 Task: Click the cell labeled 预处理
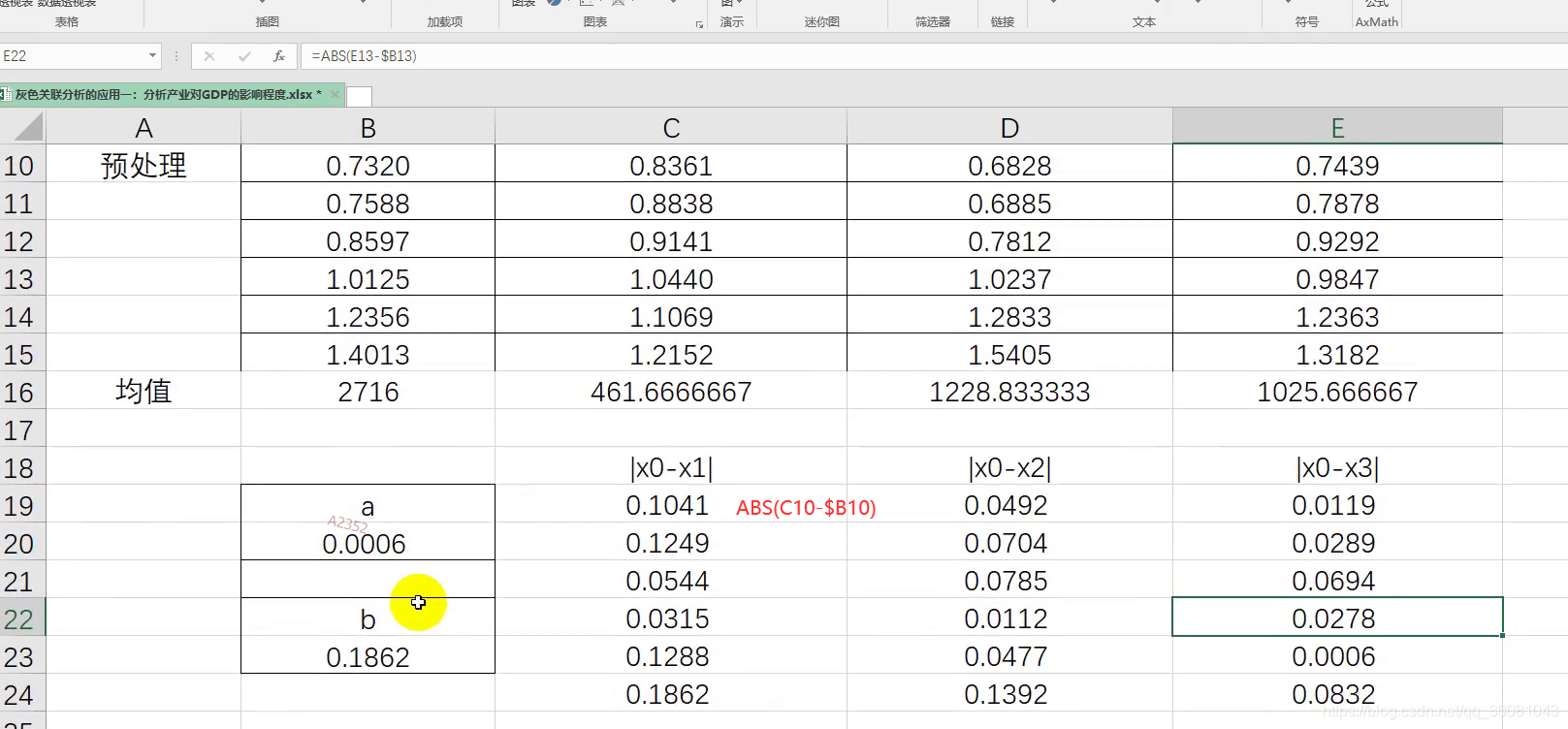144,166
